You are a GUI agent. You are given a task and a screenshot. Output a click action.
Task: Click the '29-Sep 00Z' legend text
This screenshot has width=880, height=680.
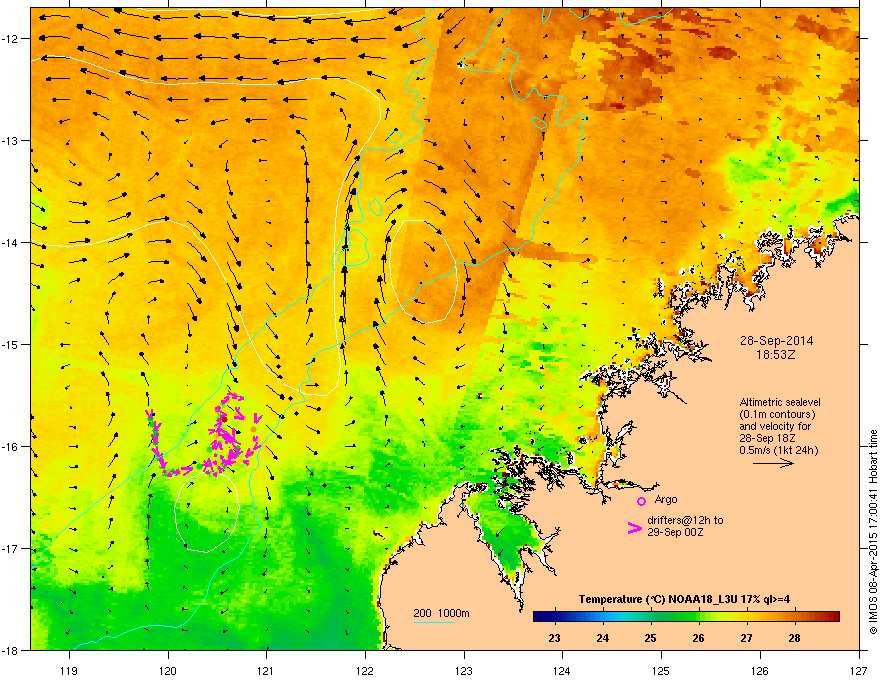[675, 532]
